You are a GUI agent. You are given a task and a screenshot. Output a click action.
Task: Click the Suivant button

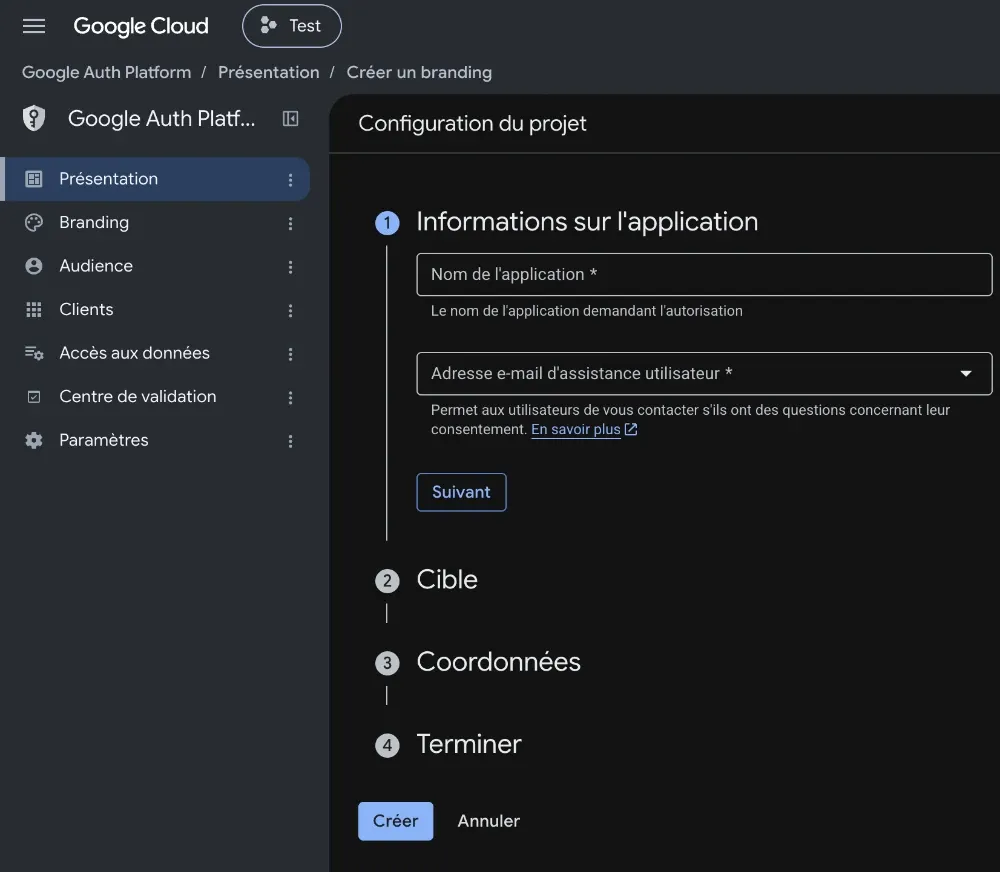click(x=461, y=492)
